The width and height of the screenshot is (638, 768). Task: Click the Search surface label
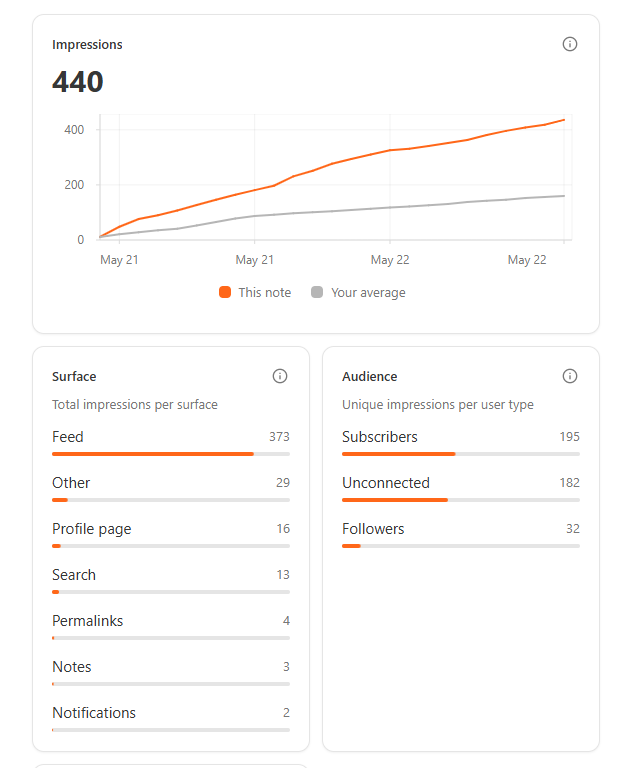pos(74,575)
